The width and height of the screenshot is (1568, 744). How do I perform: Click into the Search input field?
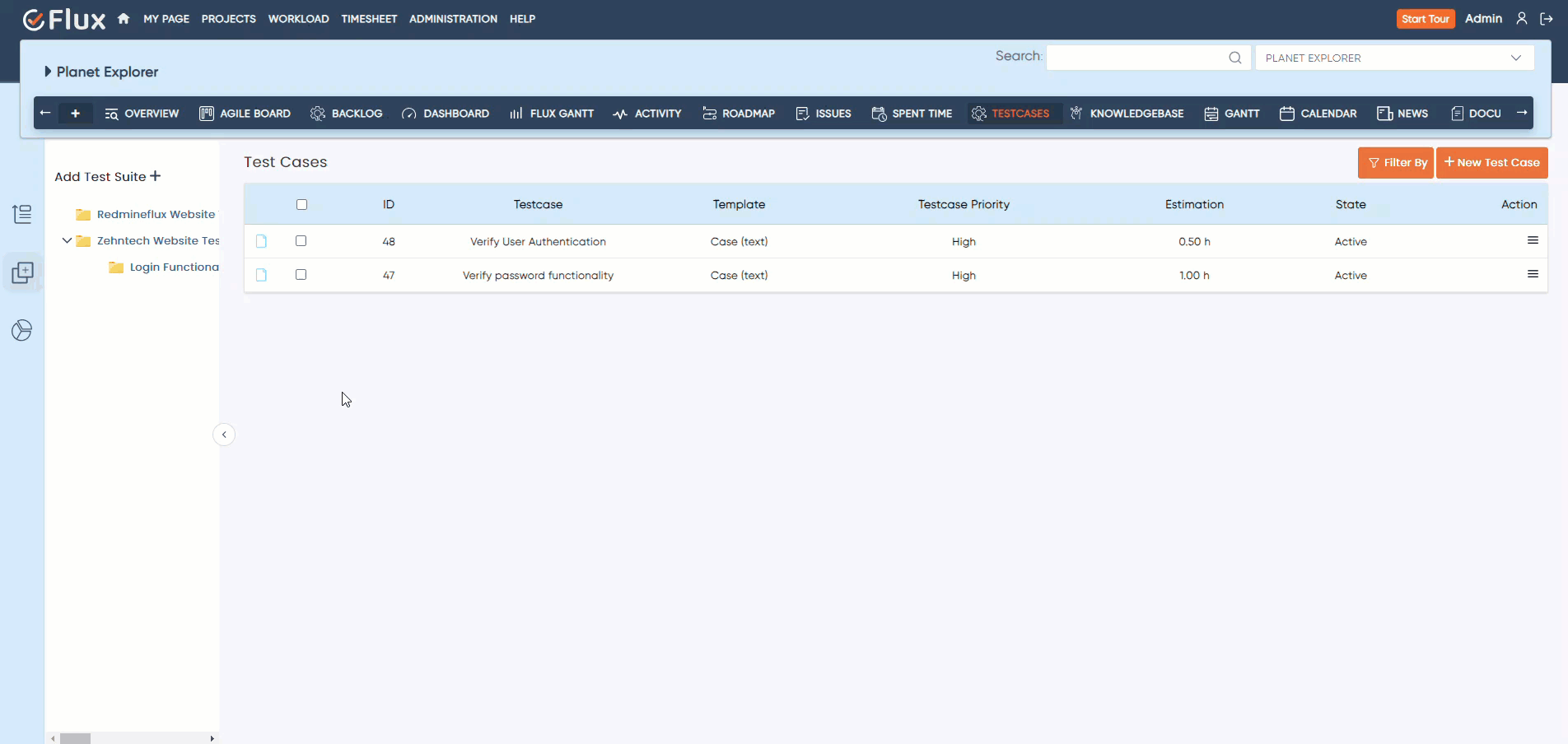pyautogui.click(x=1136, y=58)
